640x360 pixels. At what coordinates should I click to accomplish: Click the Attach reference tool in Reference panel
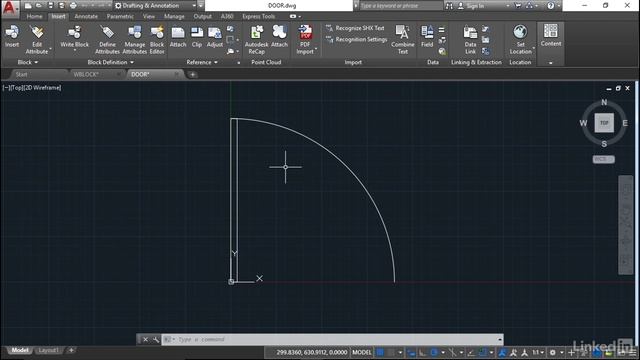(x=178, y=37)
